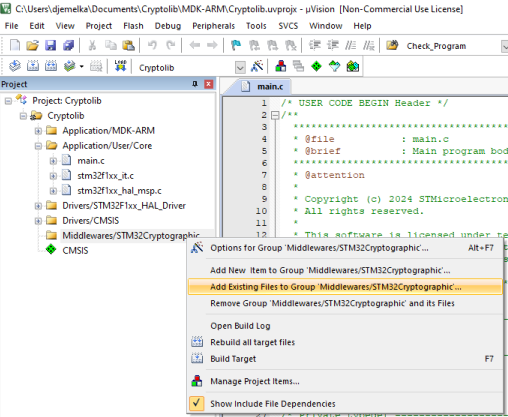Viewport: 508px width, 417px height.
Task: Select Options for Group Middlewares/STM32Cryptographic
Action: click(345, 248)
